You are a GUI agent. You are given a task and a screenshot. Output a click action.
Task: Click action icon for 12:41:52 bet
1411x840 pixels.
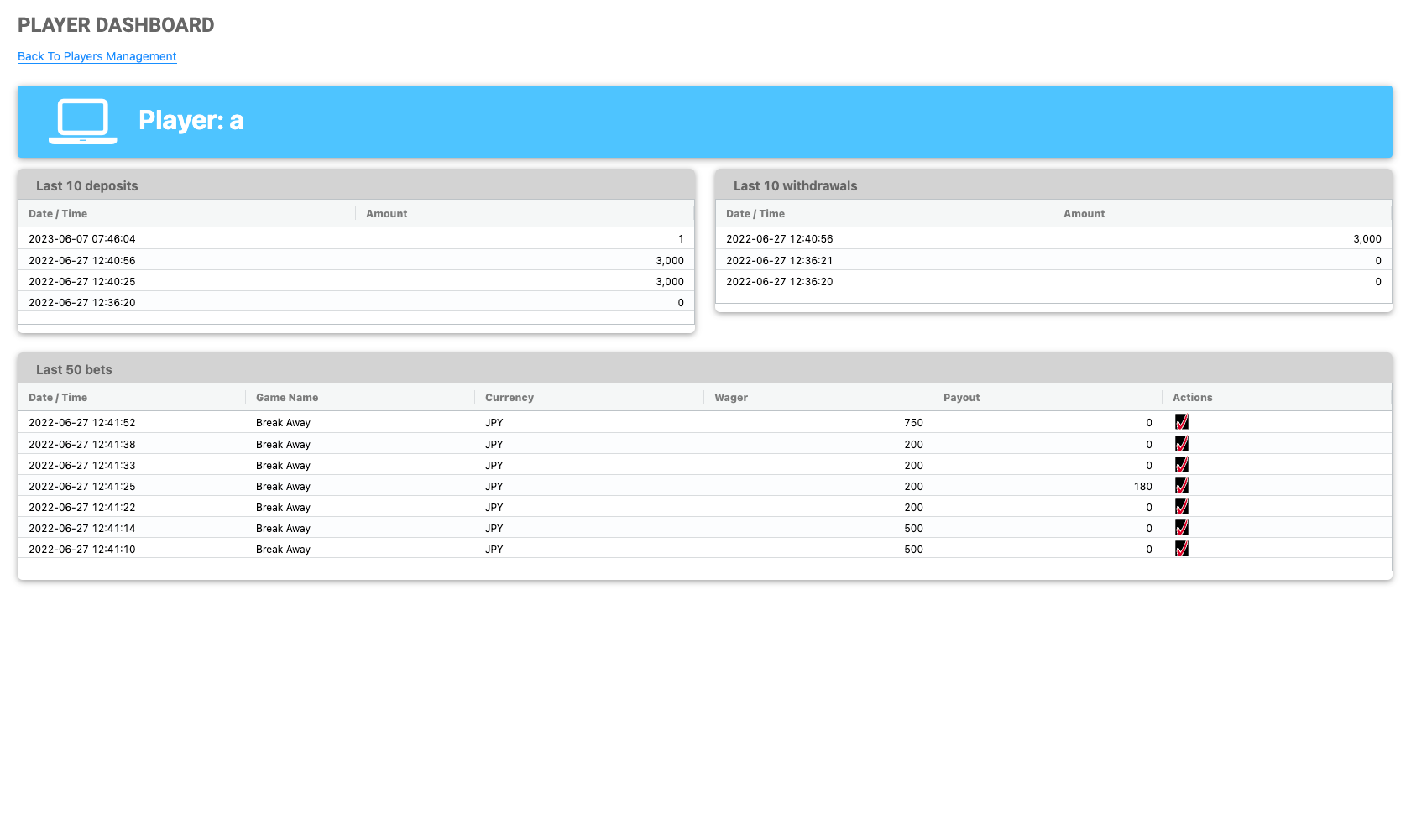1181,422
